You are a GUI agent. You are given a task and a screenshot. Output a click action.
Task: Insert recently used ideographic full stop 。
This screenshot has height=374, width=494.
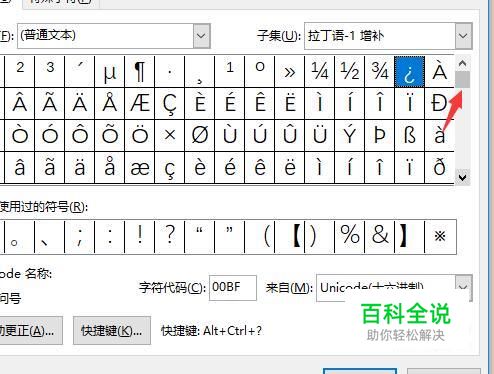pos(20,236)
